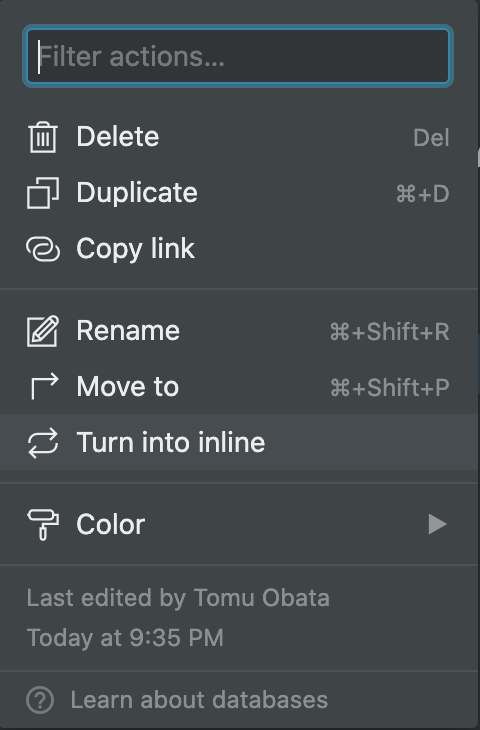Image resolution: width=480 pixels, height=730 pixels.
Task: Select the Delete menu entry
Action: (239, 137)
